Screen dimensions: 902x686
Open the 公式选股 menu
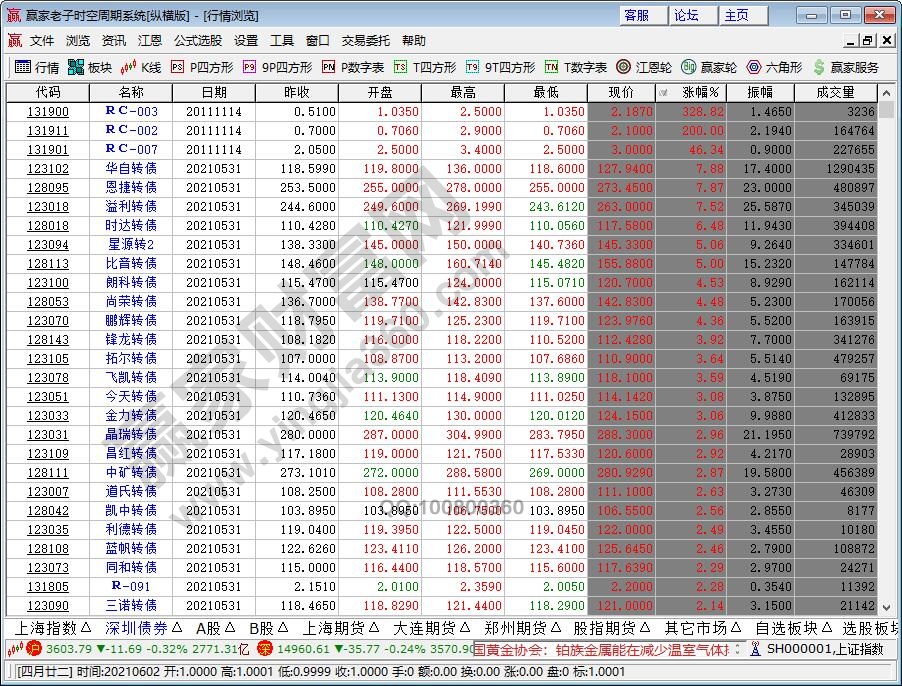click(x=198, y=41)
